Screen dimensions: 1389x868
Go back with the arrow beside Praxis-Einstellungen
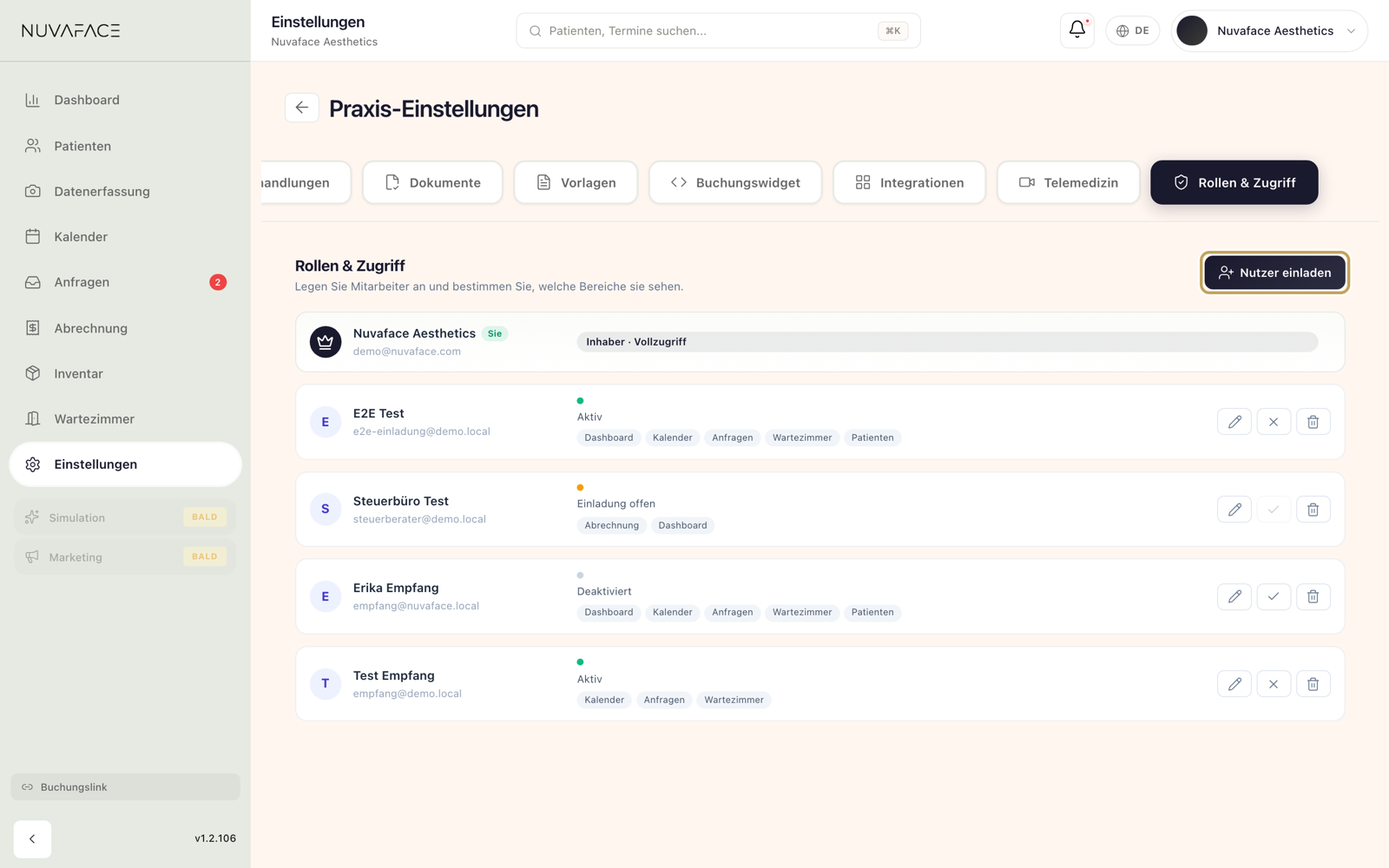pyautogui.click(x=301, y=108)
